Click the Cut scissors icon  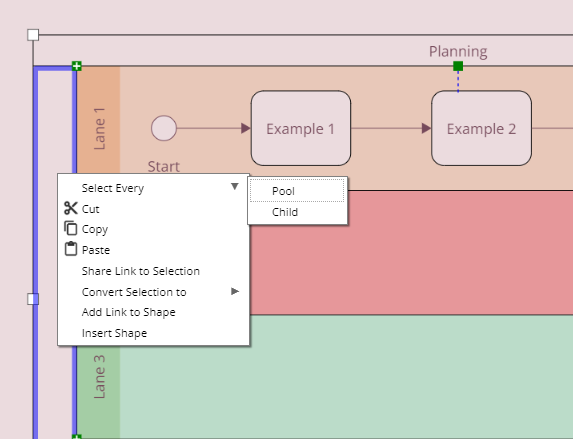pyautogui.click(x=71, y=208)
